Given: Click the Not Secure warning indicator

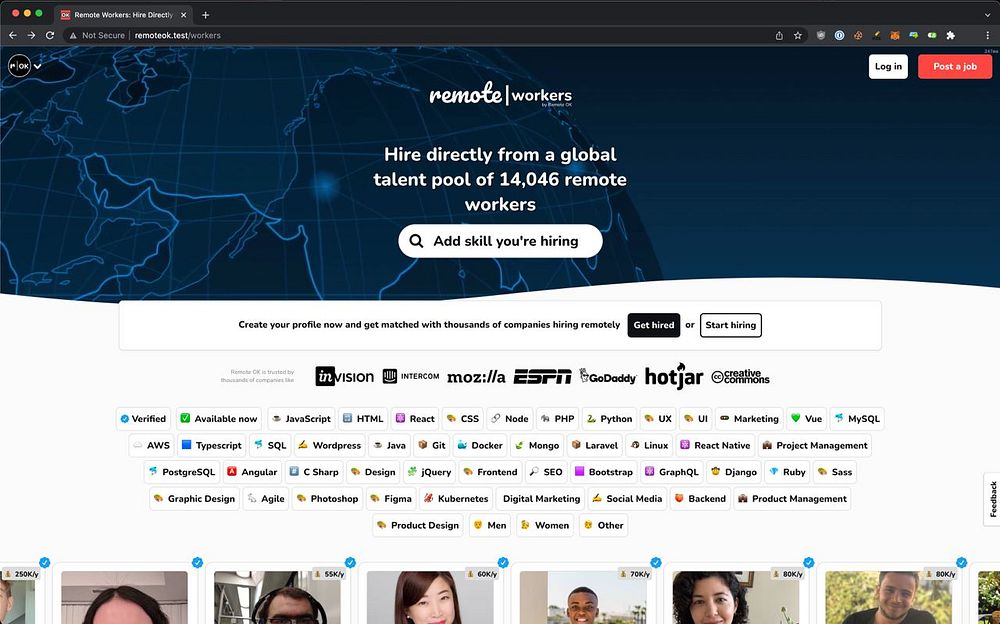Looking at the screenshot, I should pos(97,36).
